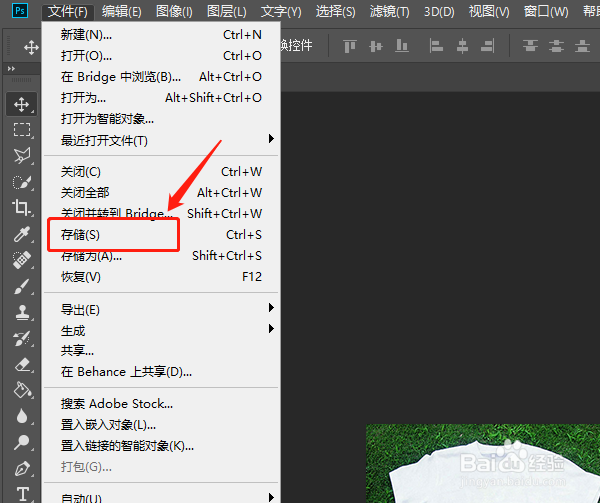The width and height of the screenshot is (600, 503).
Task: Click align top edges icon
Action: click(x=350, y=46)
